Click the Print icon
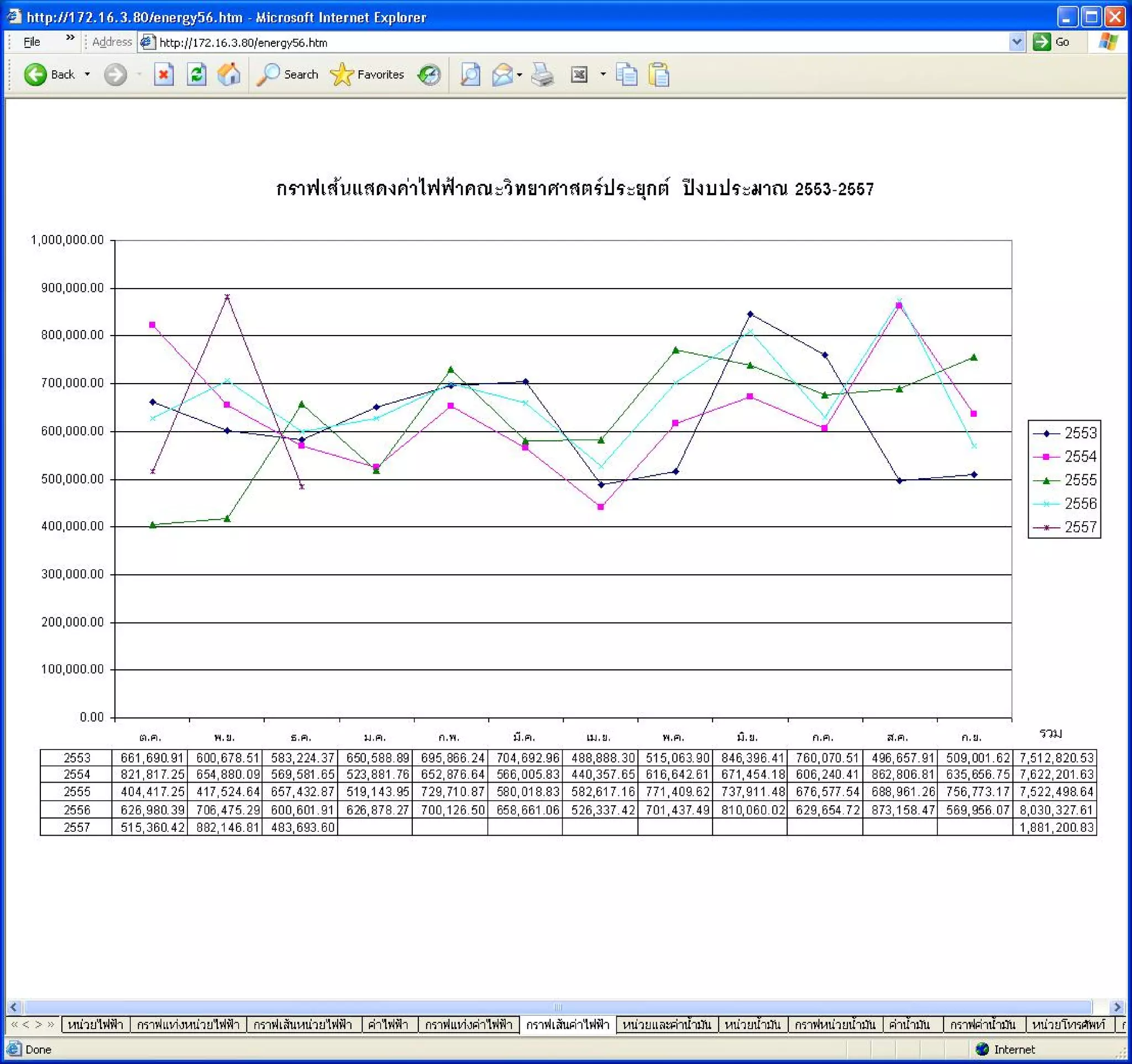 click(542, 75)
